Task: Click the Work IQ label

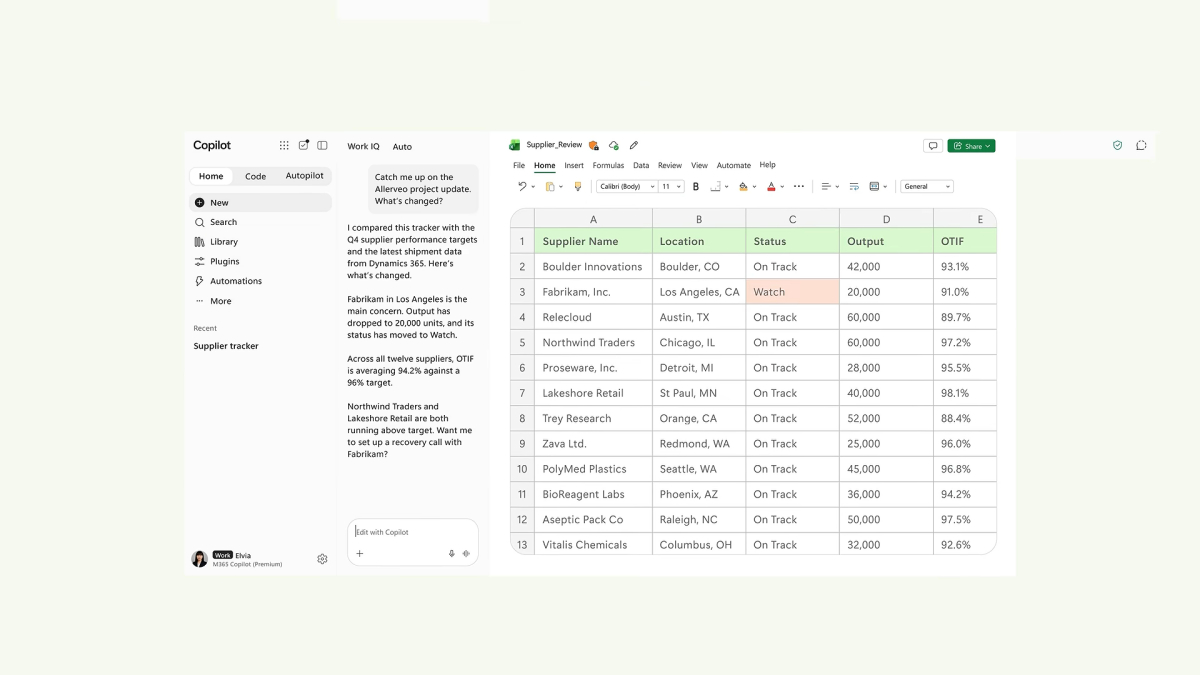Action: (363, 147)
